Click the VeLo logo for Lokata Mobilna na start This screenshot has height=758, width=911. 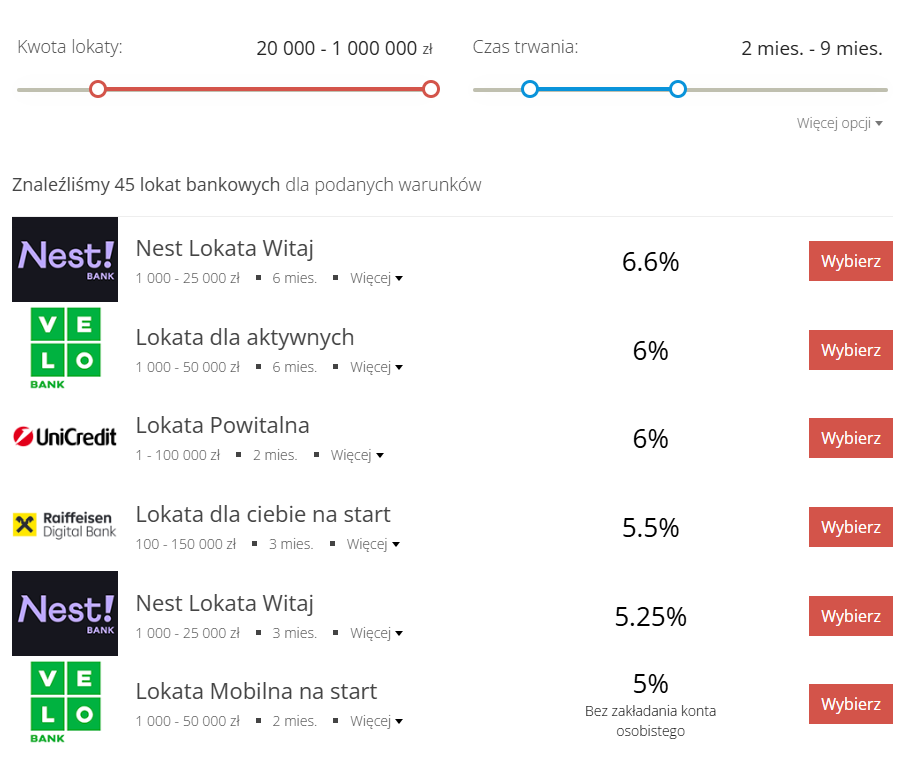[65, 702]
